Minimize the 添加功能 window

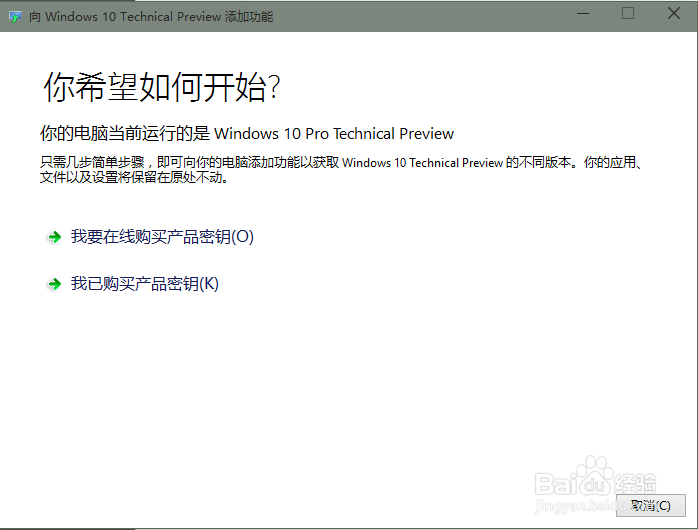(583, 14)
